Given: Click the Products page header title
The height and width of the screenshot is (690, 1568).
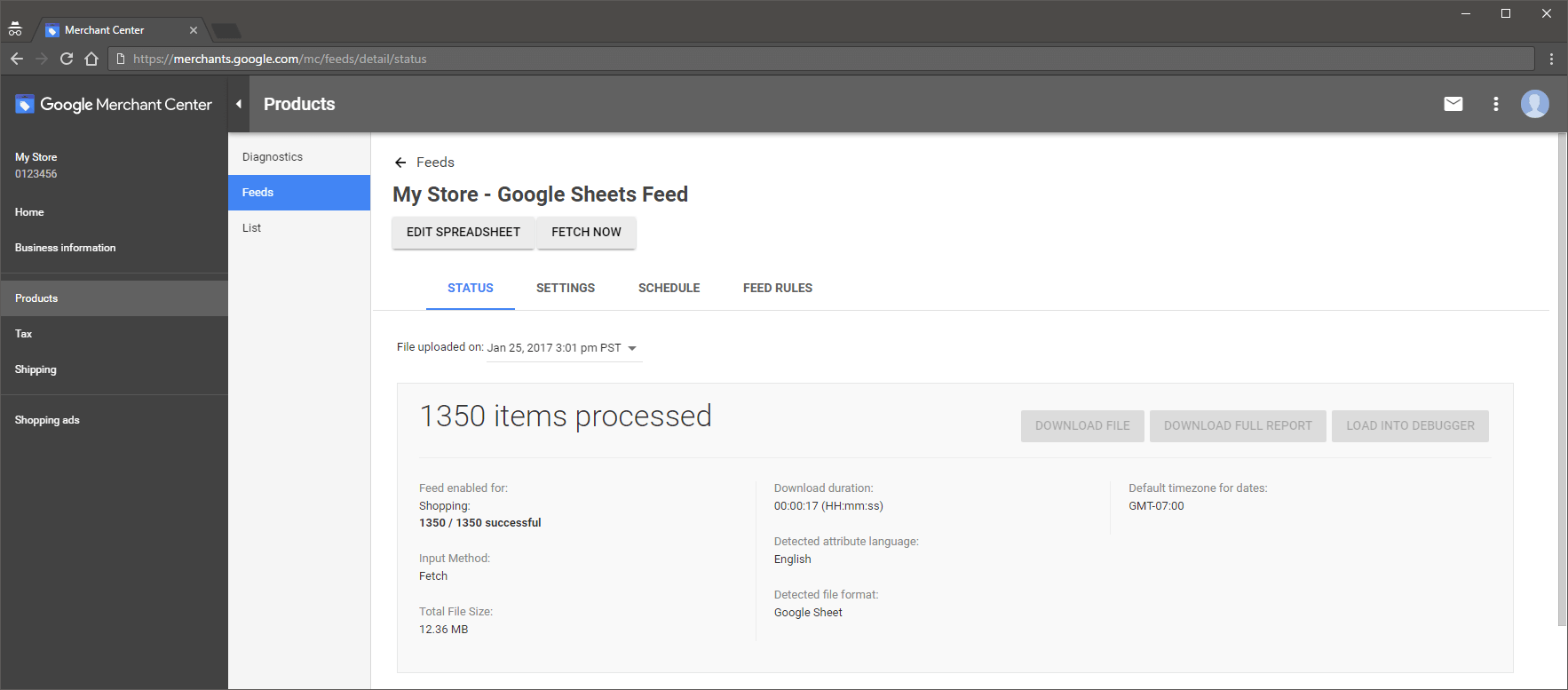Looking at the screenshot, I should point(299,104).
